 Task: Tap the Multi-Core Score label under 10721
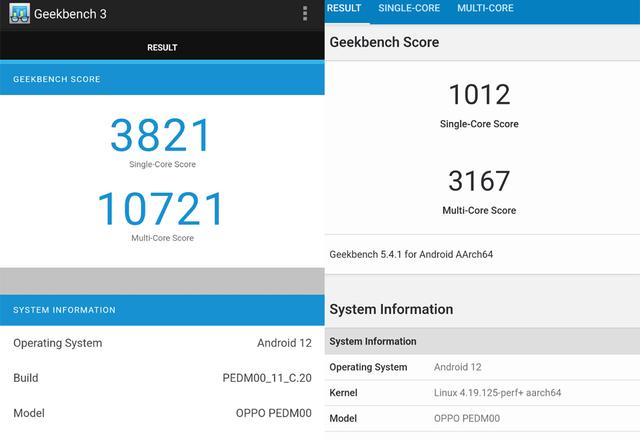point(162,238)
